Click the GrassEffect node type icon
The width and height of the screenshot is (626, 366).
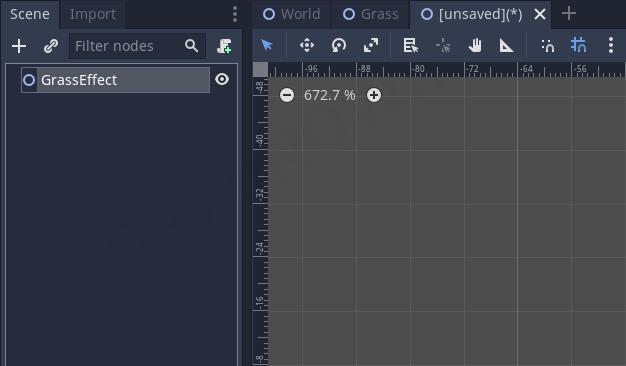tap(29, 80)
